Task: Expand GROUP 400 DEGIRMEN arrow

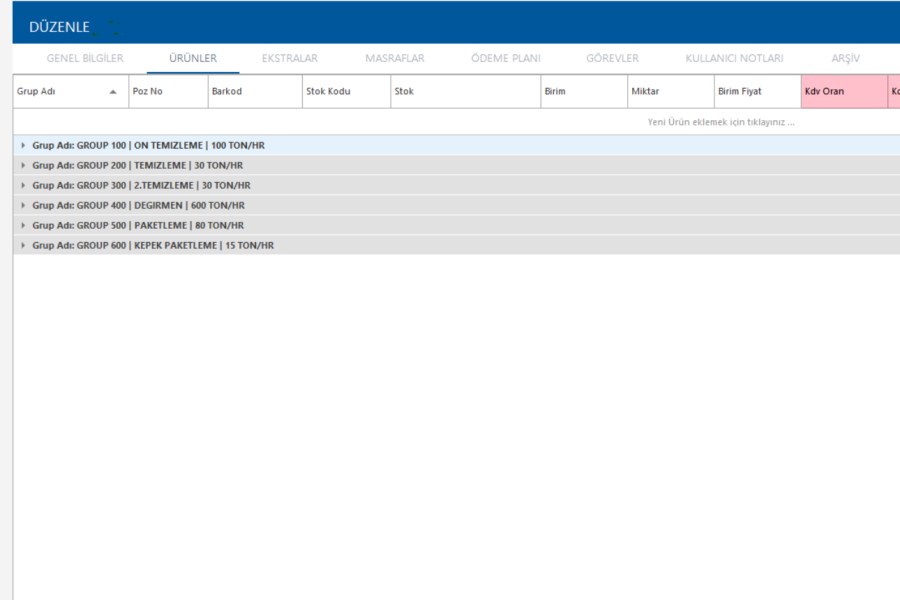Action: [x=23, y=205]
